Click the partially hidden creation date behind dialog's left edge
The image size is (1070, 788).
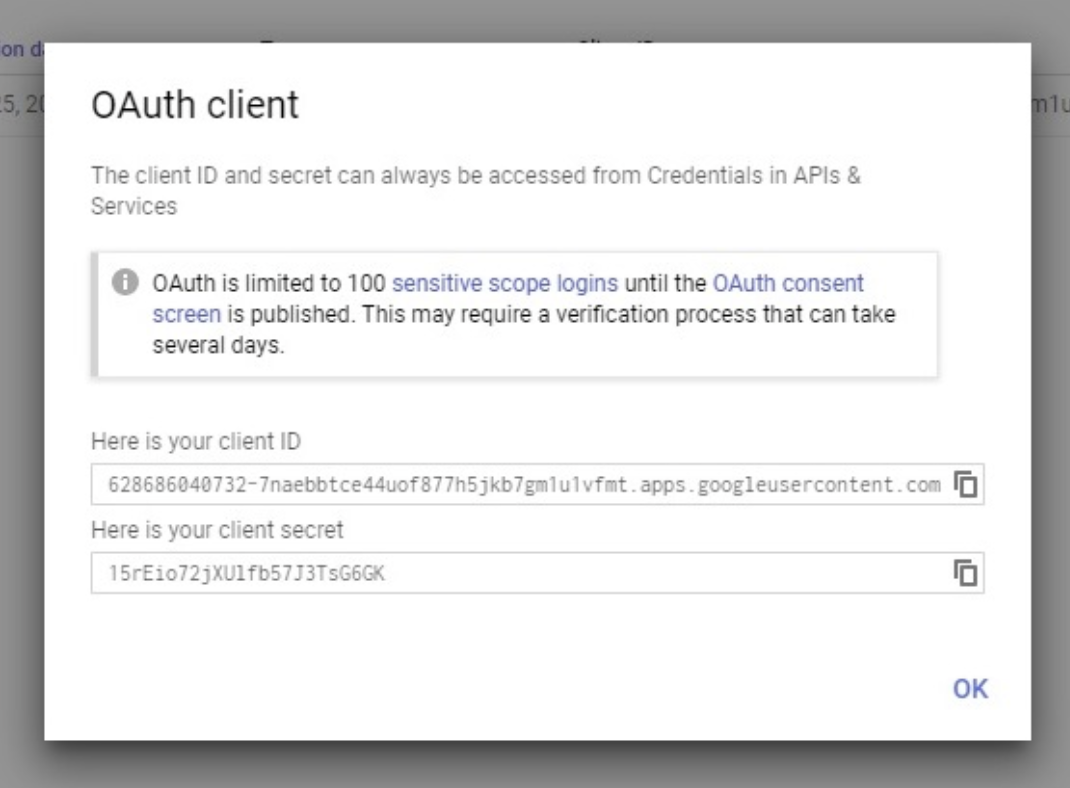(20, 107)
